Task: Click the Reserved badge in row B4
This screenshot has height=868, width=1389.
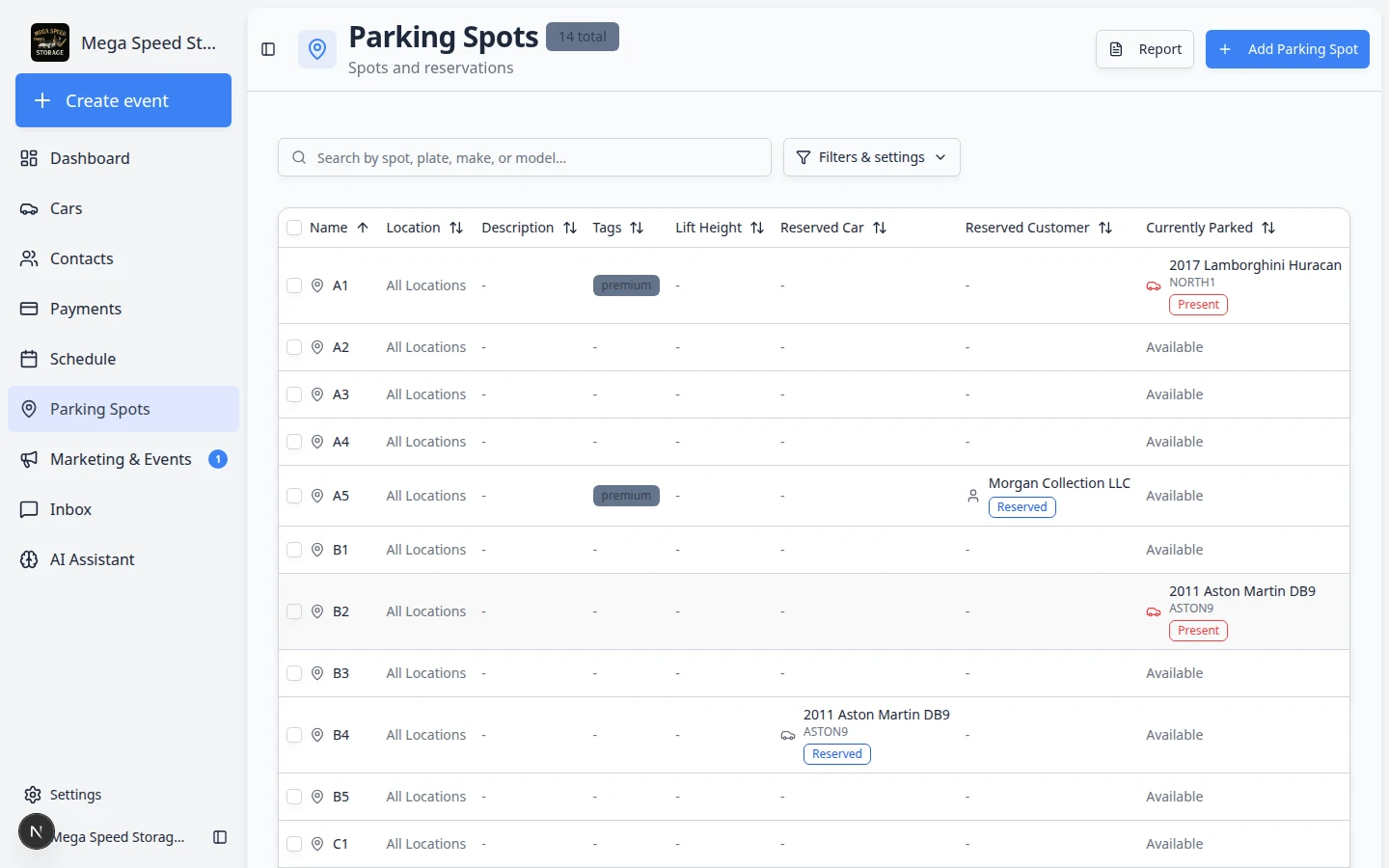Action: (836, 754)
